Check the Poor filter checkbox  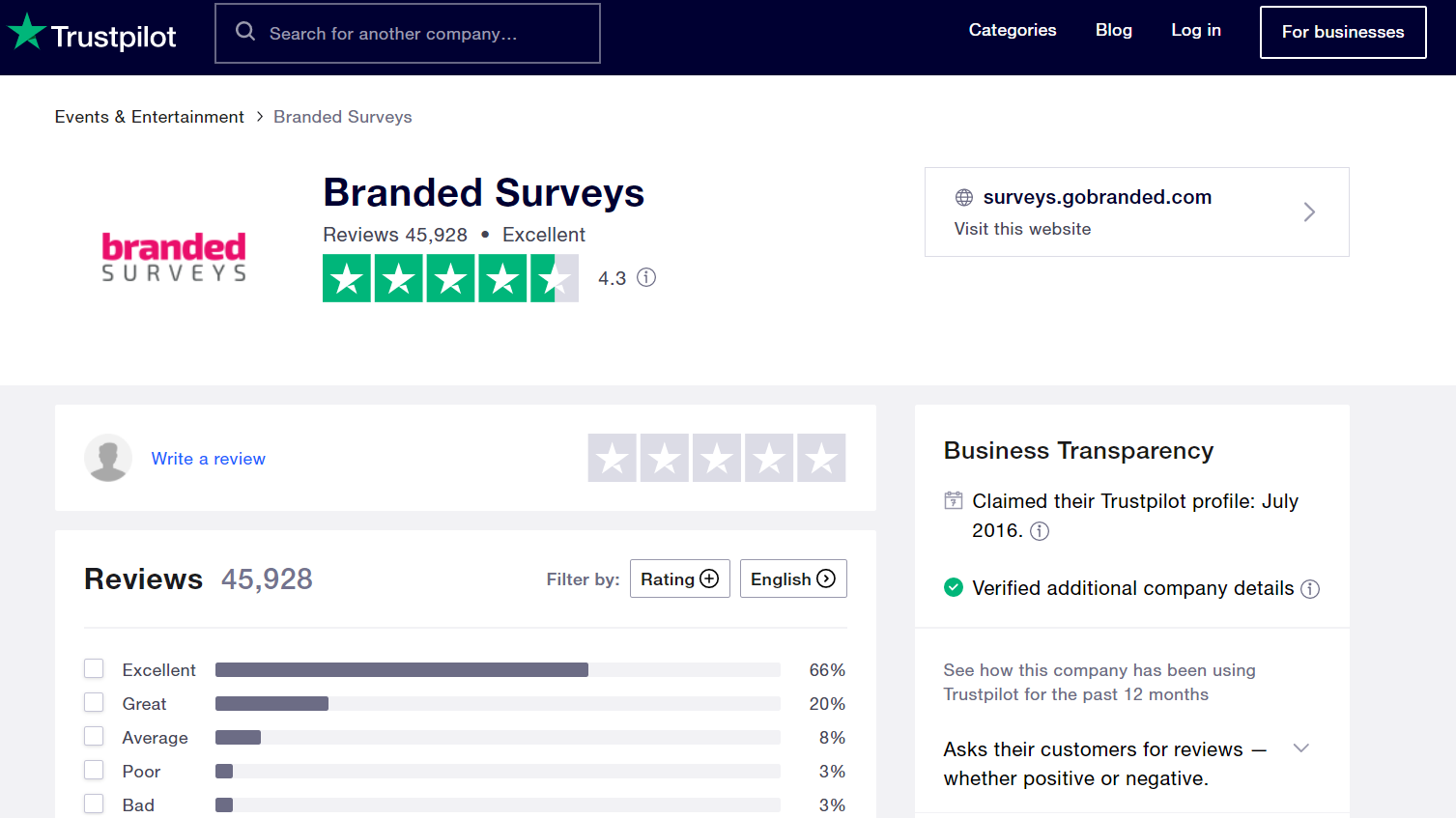coord(94,770)
